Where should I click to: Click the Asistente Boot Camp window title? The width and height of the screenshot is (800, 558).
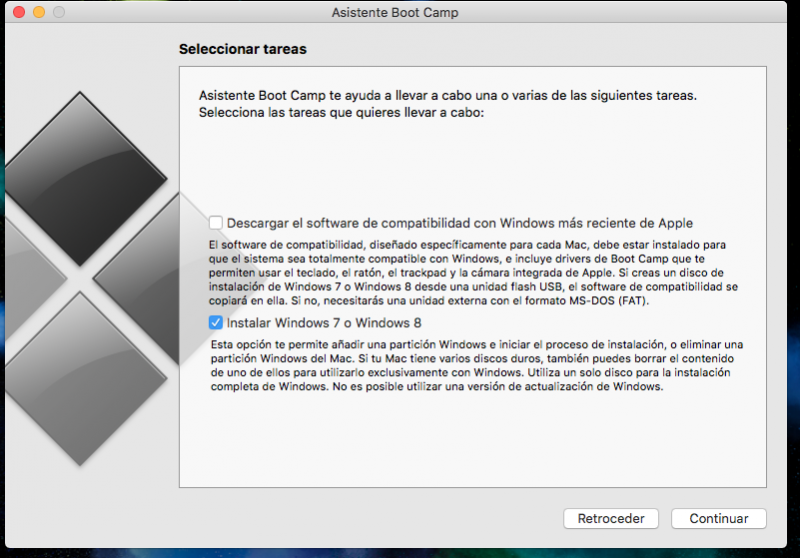point(395,13)
